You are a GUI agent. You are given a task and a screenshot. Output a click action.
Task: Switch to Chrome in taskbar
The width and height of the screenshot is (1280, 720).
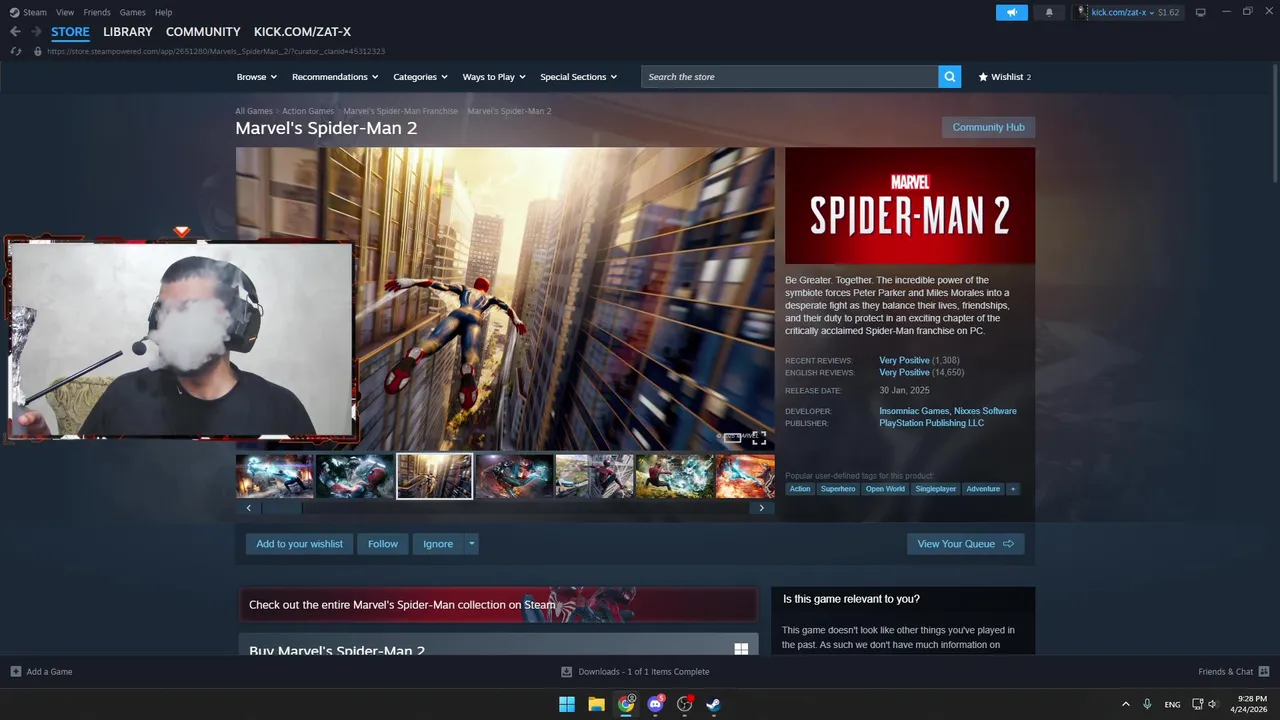(x=626, y=704)
